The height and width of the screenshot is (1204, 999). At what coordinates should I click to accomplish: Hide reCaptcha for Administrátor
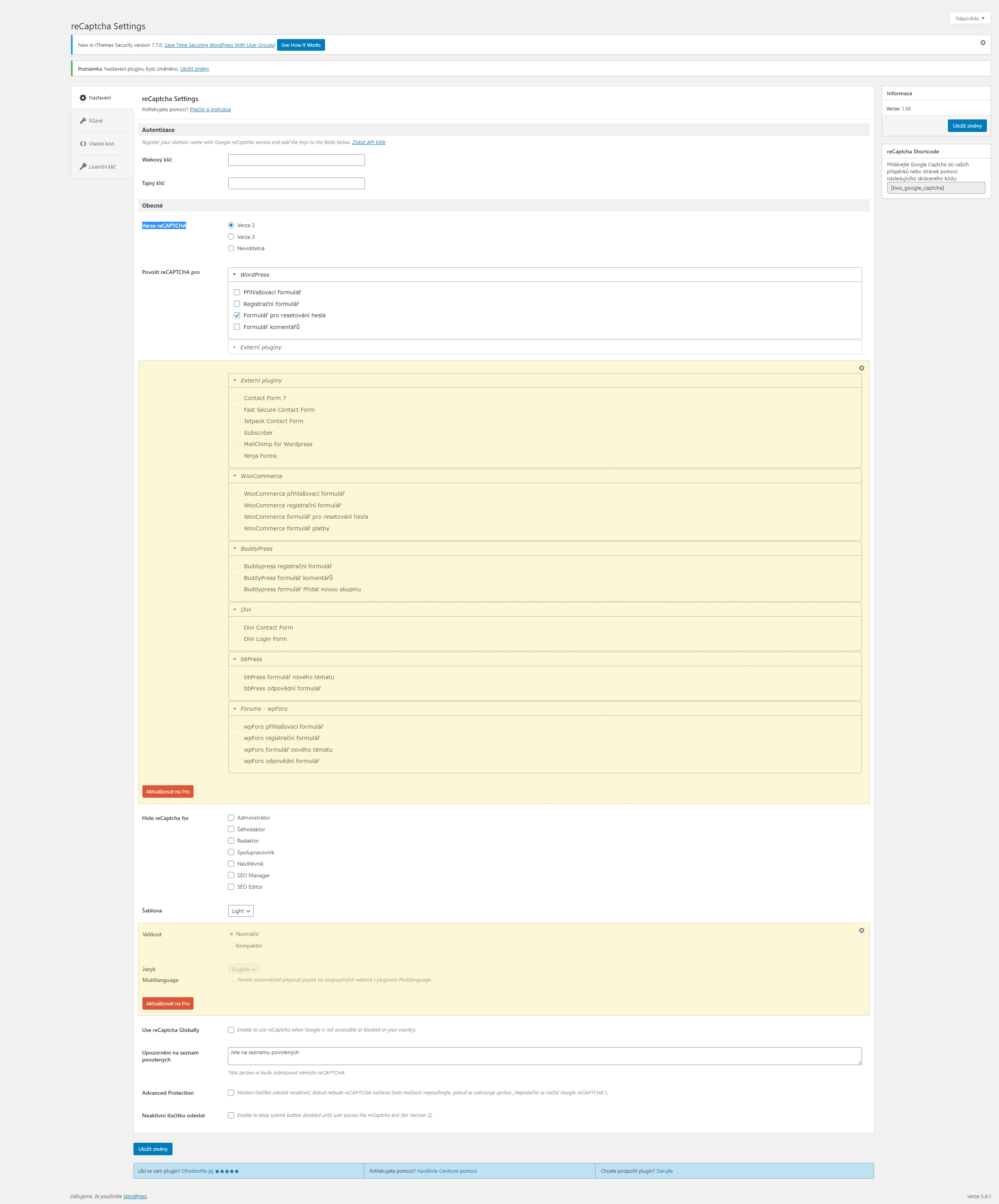231,818
